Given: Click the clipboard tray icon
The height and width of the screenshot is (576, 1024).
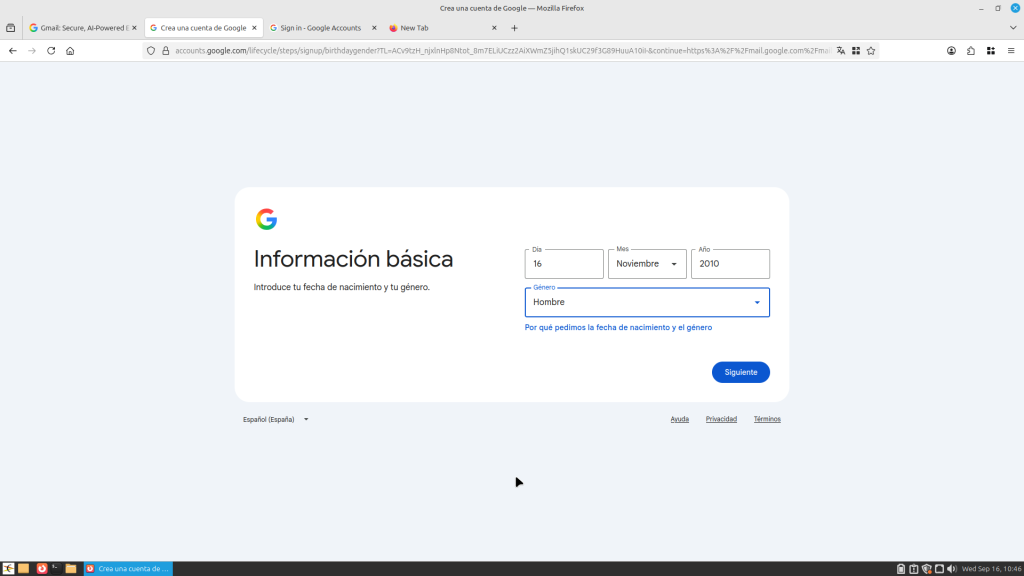Looking at the screenshot, I should [x=914, y=569].
